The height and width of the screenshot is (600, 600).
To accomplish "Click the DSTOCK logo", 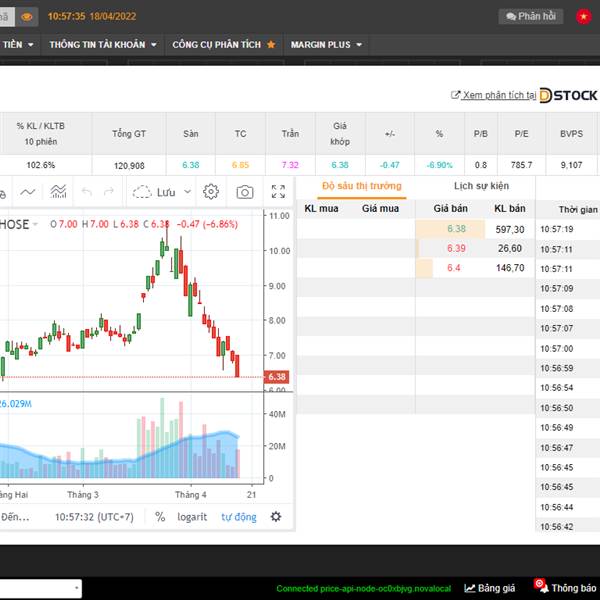I will coord(568,95).
